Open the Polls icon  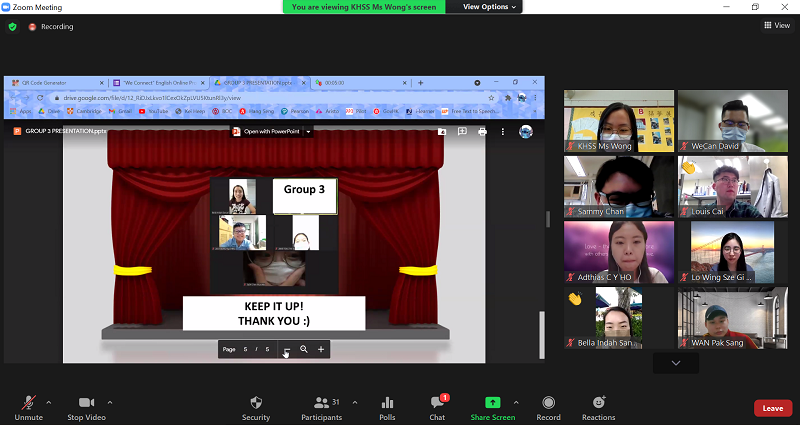pyautogui.click(x=387, y=403)
